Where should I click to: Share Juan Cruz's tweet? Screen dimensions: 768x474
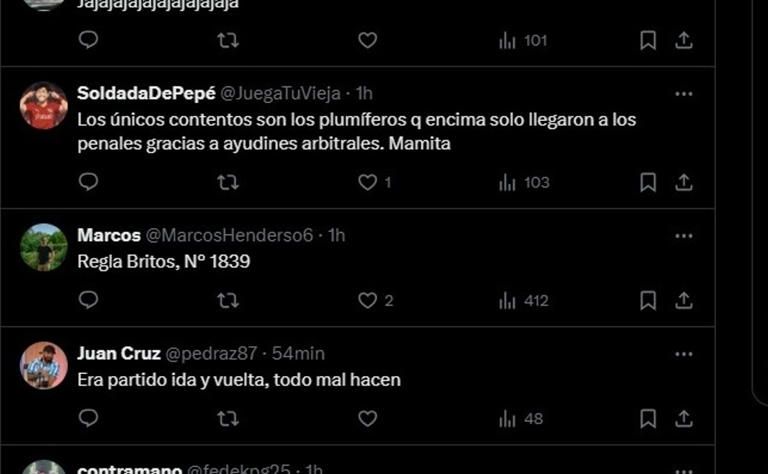coord(684,418)
